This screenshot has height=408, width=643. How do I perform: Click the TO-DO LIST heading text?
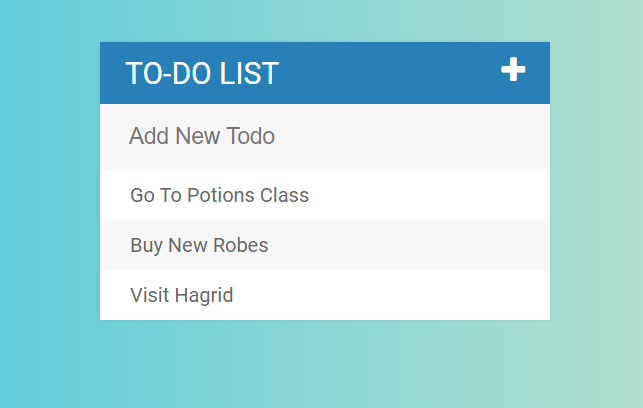click(x=202, y=73)
